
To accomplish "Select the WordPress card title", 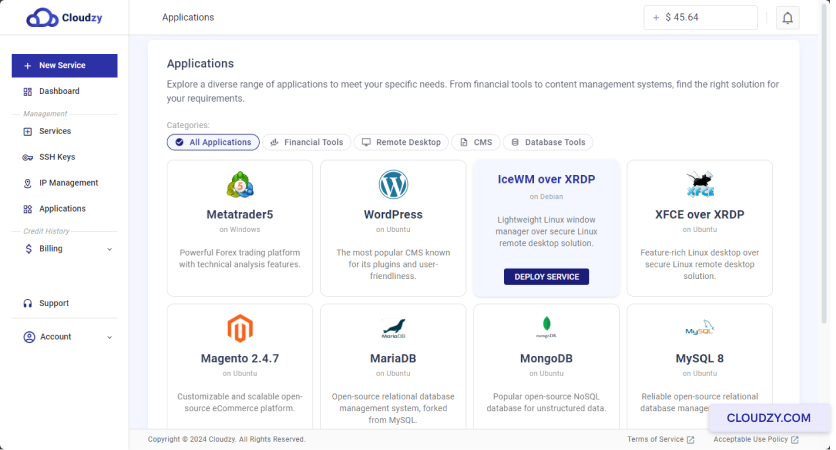I will 393,215.
